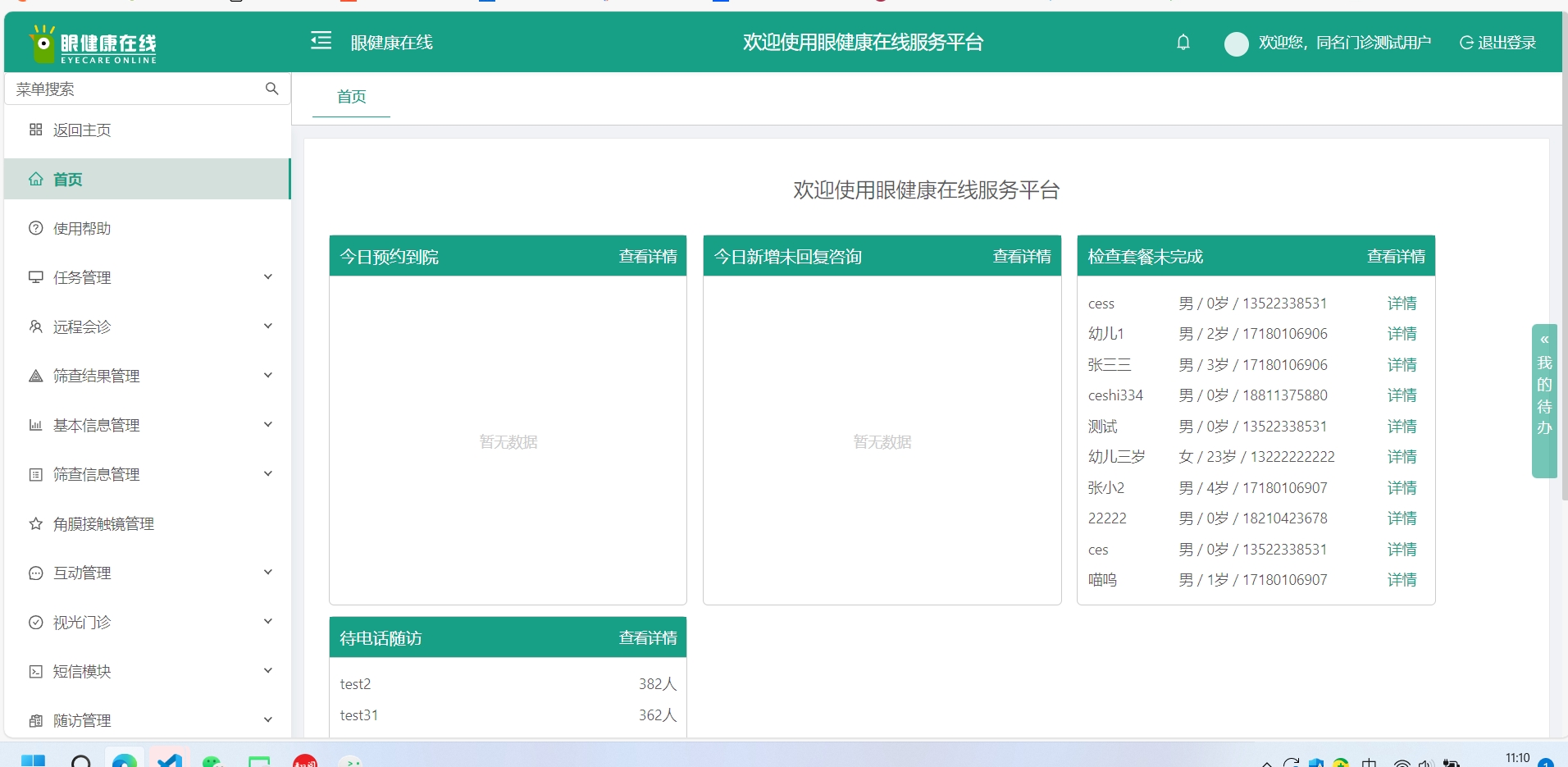This screenshot has height=767, width=1568.
Task: Click 眼健康在线 header breadcrumb text
Action: click(x=391, y=43)
